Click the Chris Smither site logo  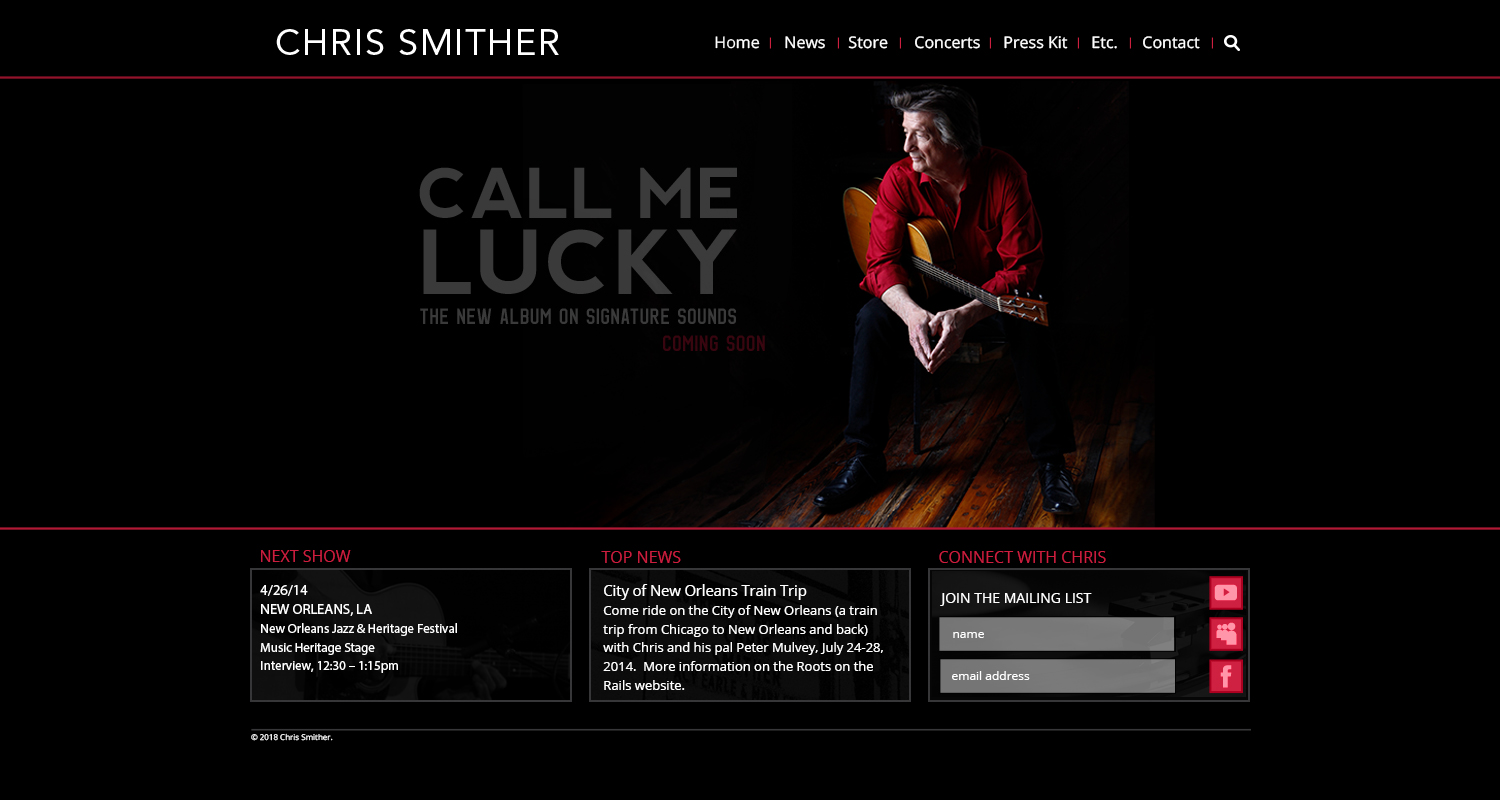pos(417,43)
